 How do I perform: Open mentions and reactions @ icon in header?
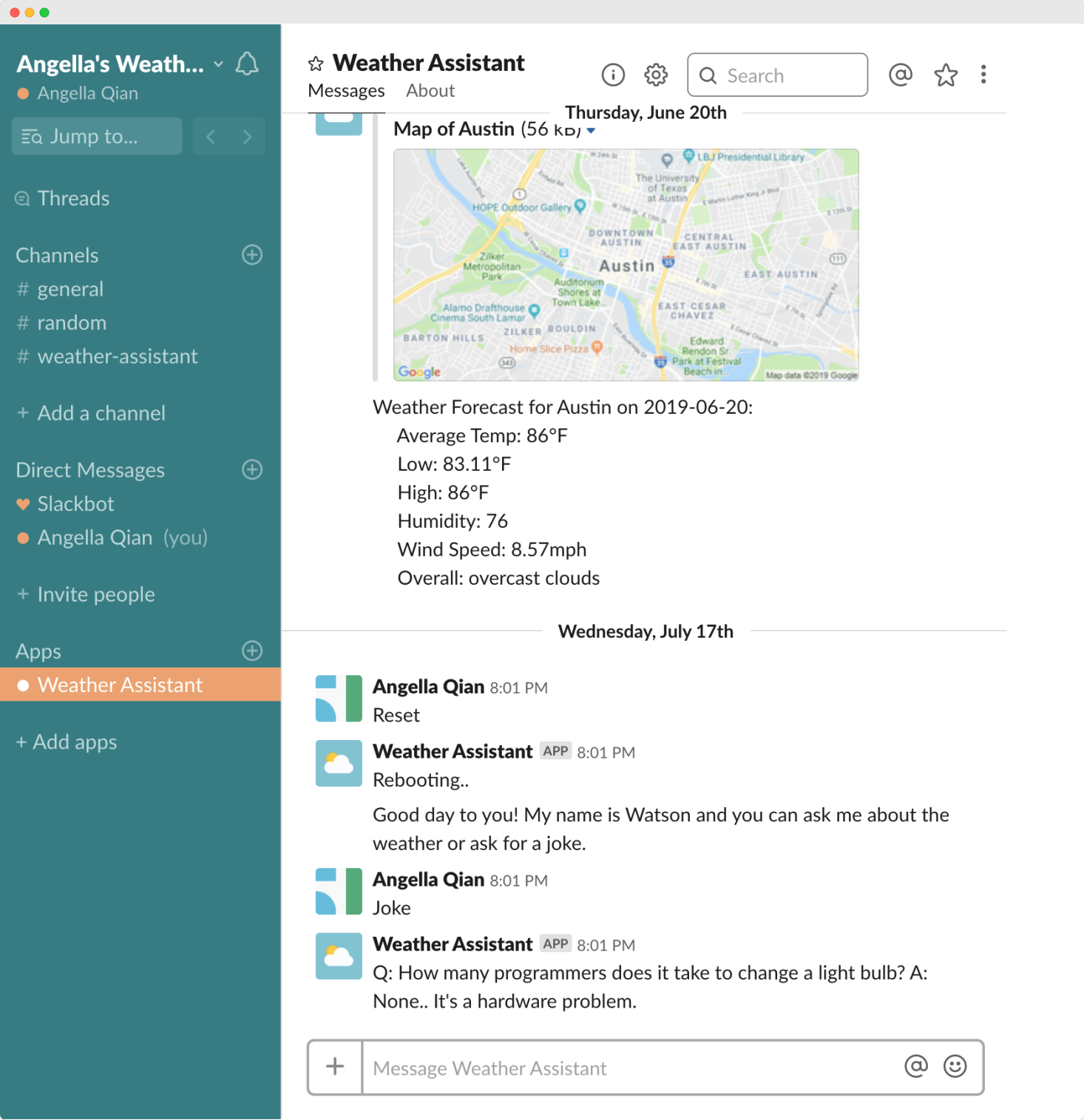[900, 75]
